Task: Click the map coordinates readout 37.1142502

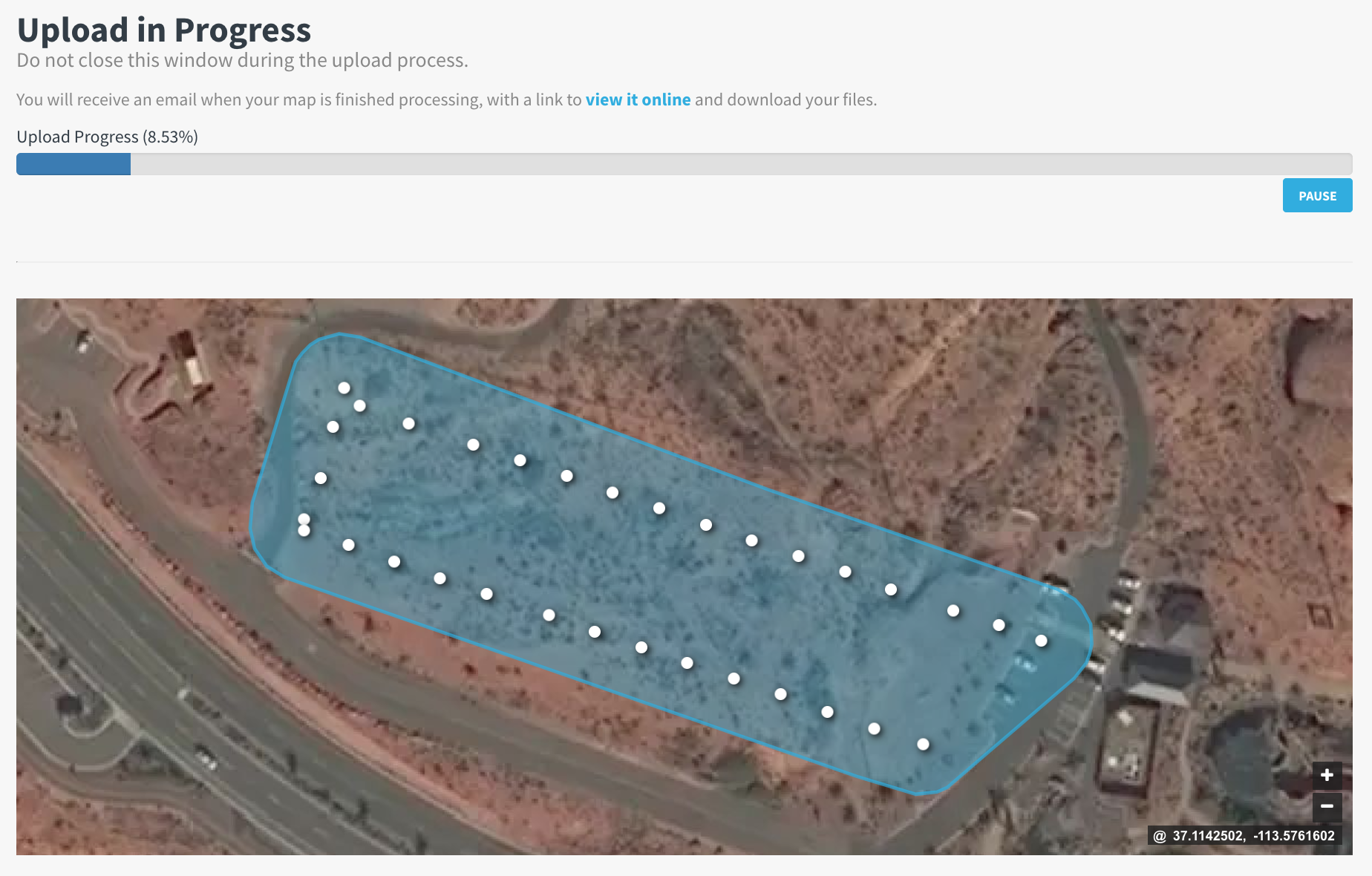Action: click(x=1208, y=836)
